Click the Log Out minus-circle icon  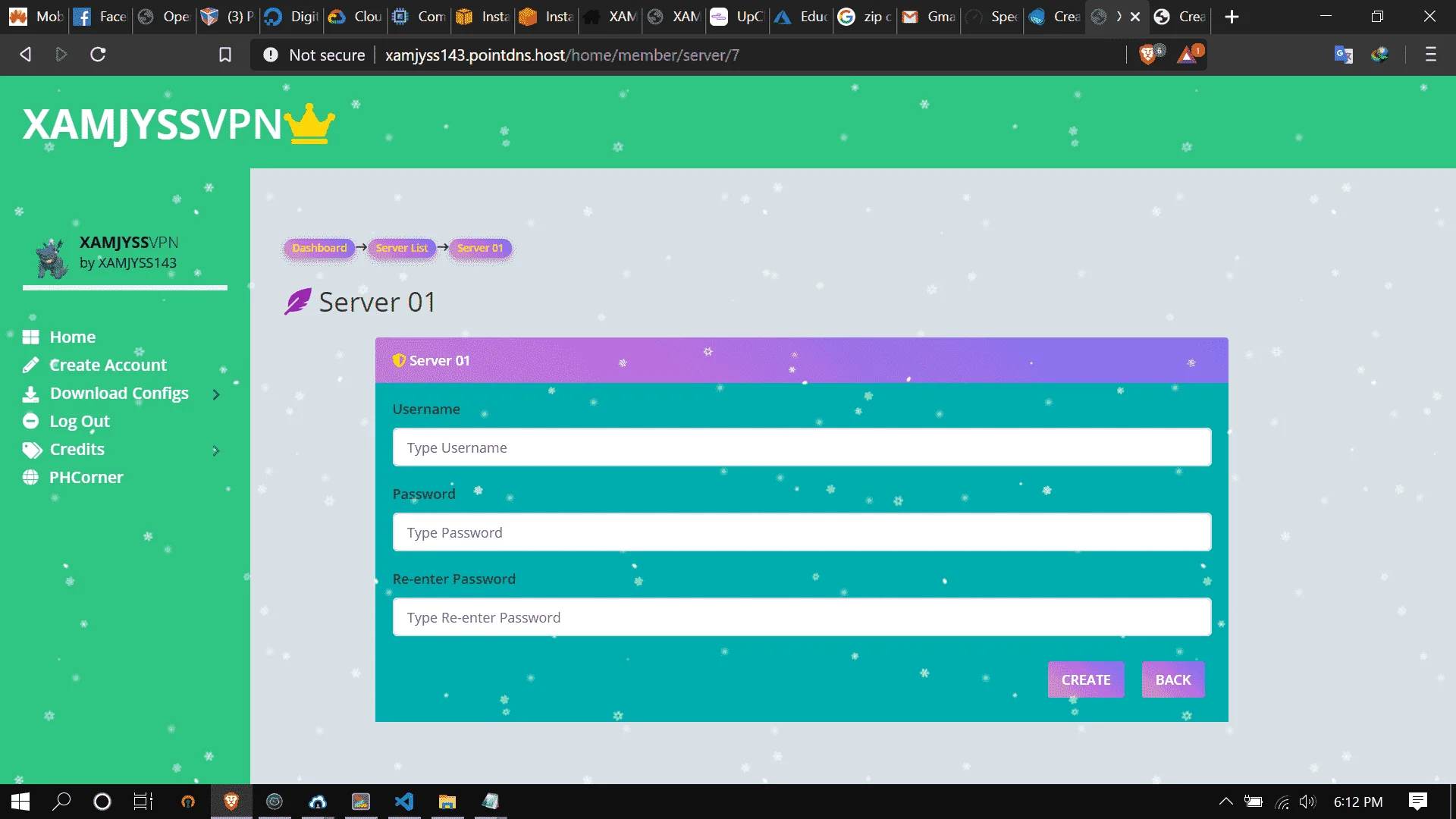pyautogui.click(x=30, y=421)
